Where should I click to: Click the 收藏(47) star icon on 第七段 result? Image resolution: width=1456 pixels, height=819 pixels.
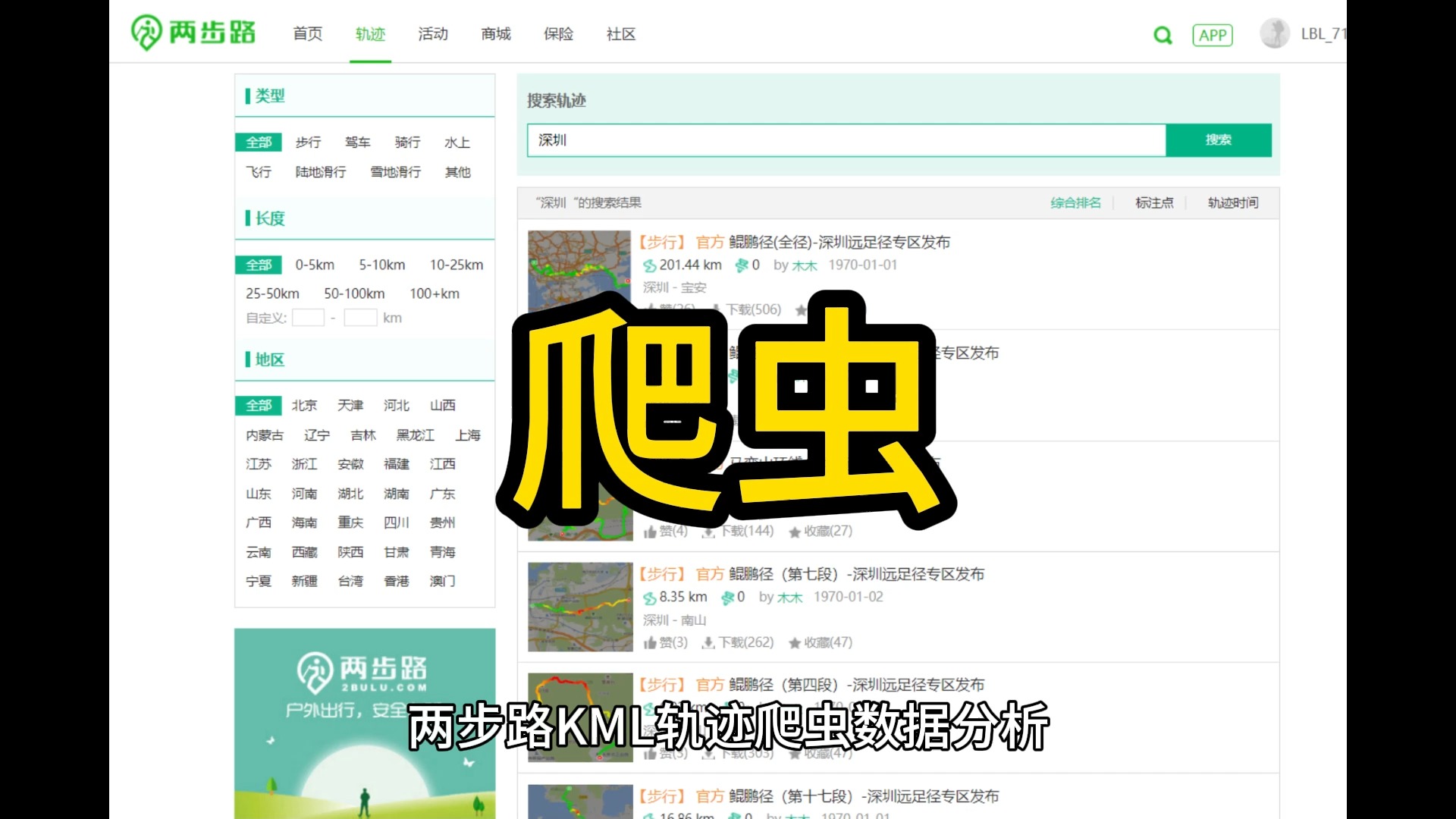[x=795, y=642]
